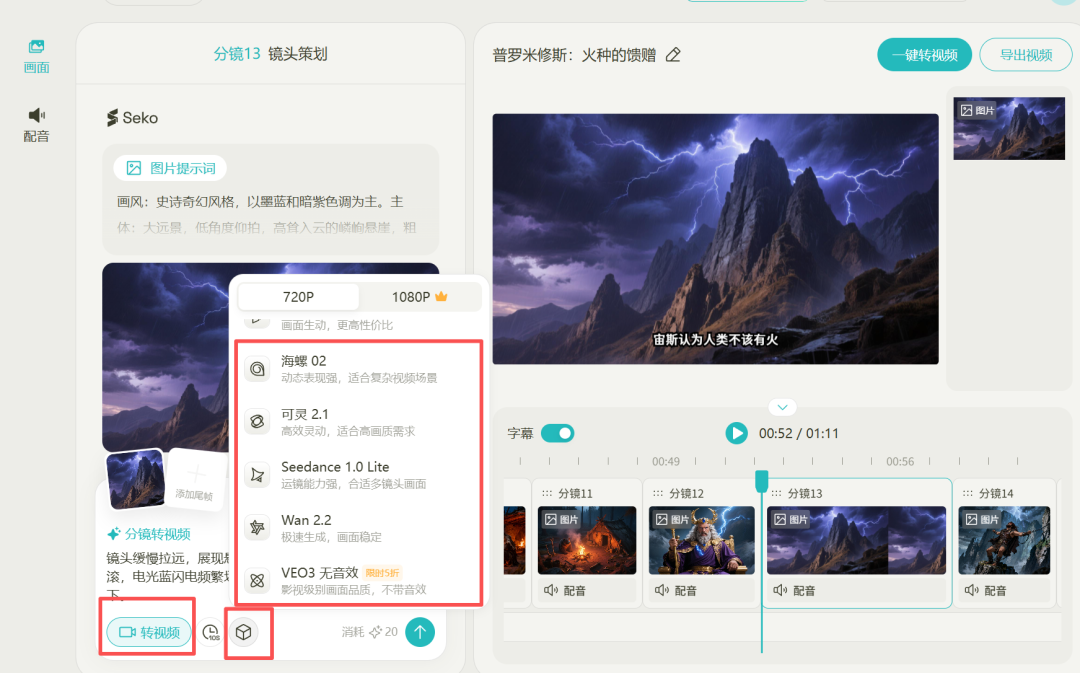Click the 一键转视频 button
Screen dimensions: 1080x673
click(923, 54)
